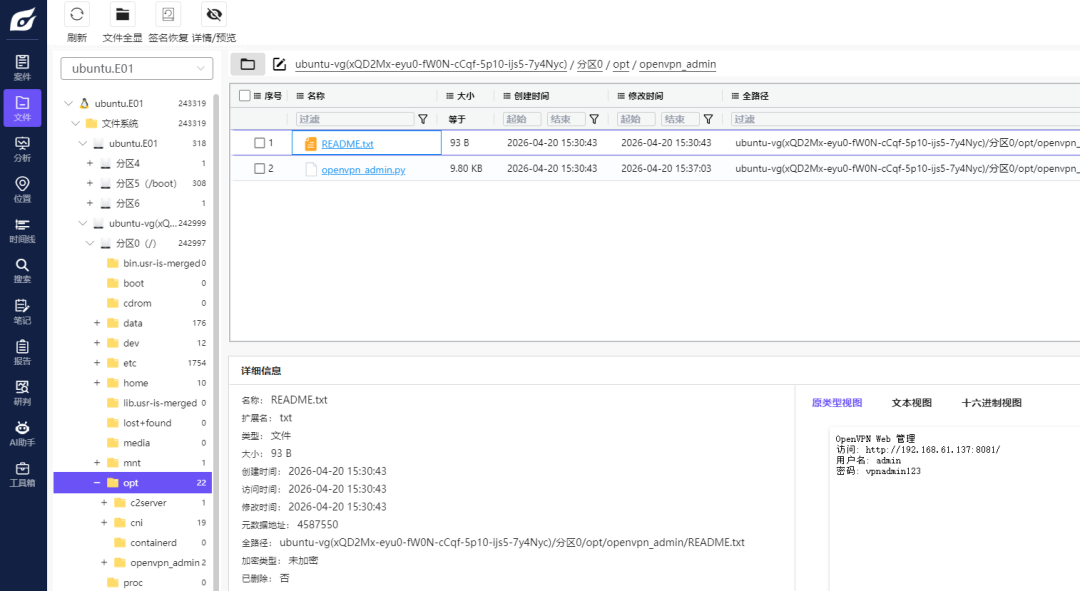Open the openvpn_admin.py file link
This screenshot has height=591, width=1080.
(363, 169)
